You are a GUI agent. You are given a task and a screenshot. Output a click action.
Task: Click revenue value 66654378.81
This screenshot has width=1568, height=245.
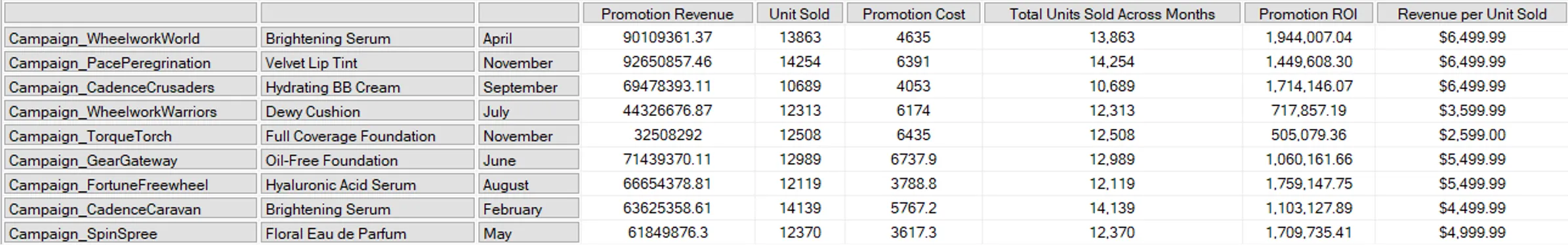(667, 183)
